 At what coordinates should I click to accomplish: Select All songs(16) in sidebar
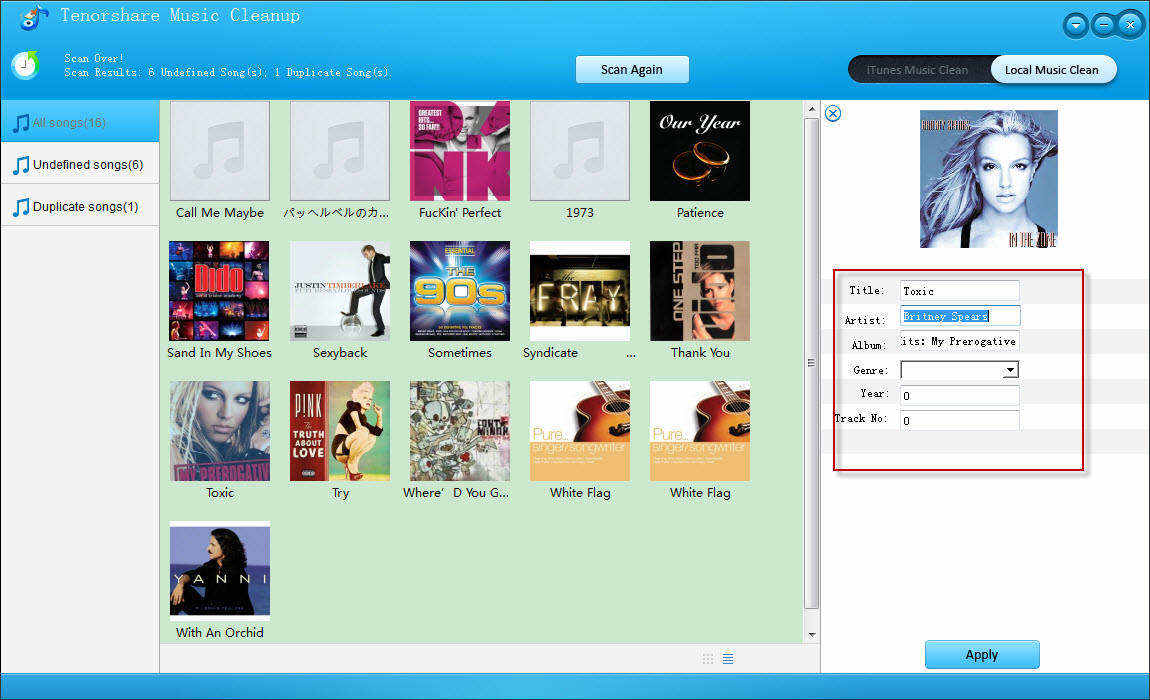click(80, 123)
